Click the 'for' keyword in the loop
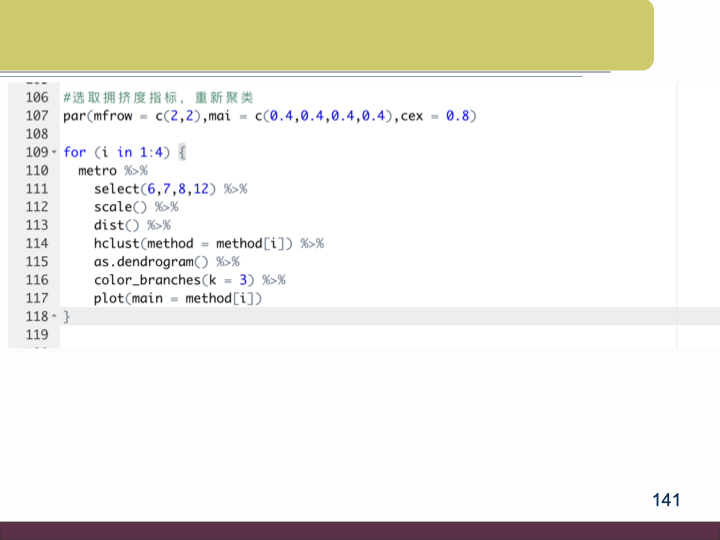This screenshot has width=720, height=540. [74, 152]
